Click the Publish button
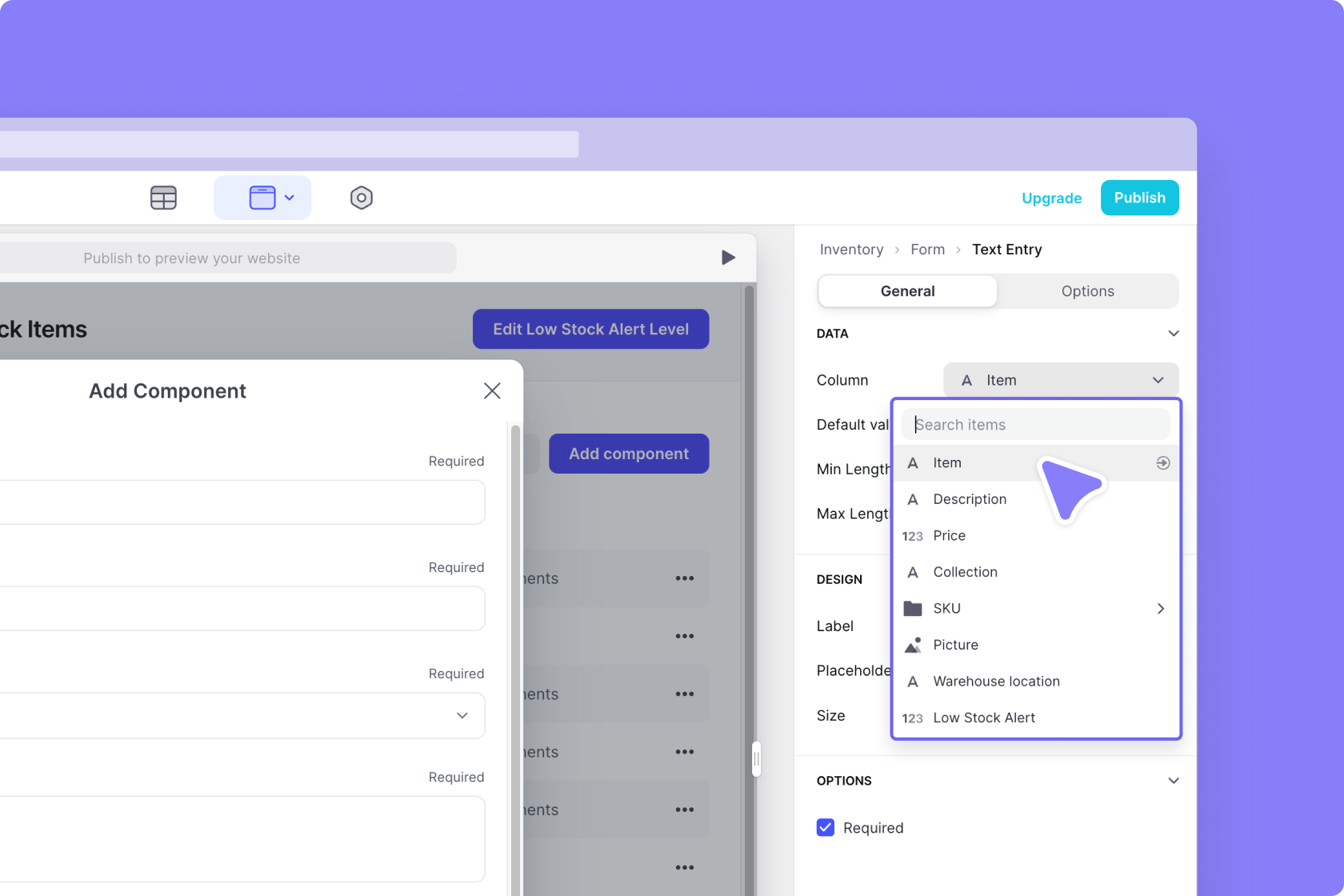Viewport: 1344px width, 896px height. (x=1139, y=198)
